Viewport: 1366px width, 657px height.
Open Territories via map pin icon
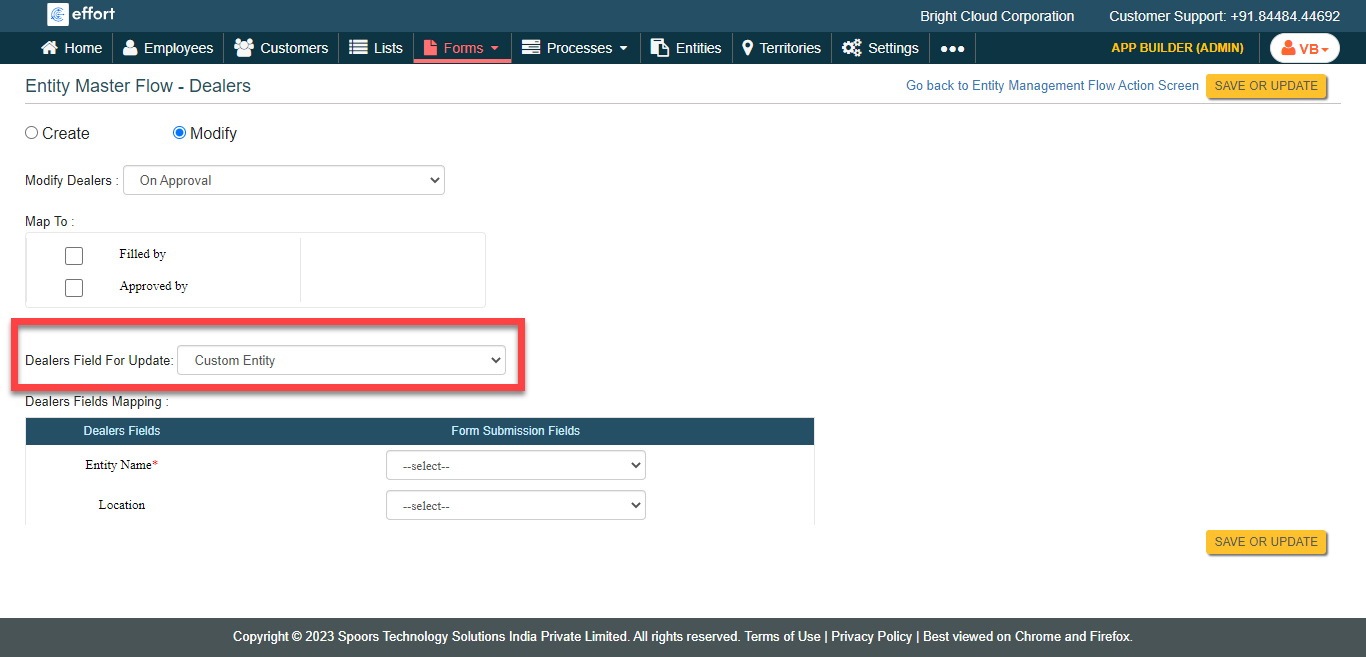pyautogui.click(x=747, y=48)
